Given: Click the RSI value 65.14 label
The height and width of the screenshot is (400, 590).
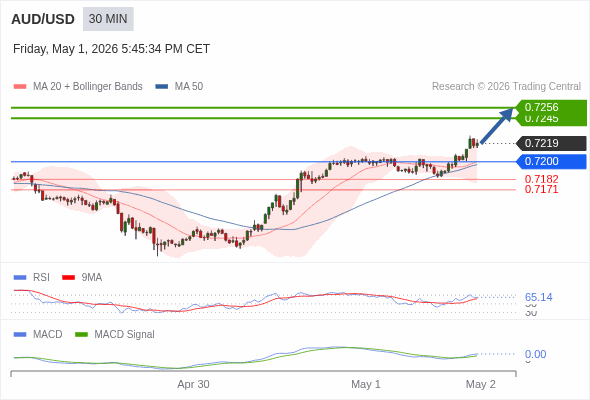Looking at the screenshot, I should pos(538,297).
